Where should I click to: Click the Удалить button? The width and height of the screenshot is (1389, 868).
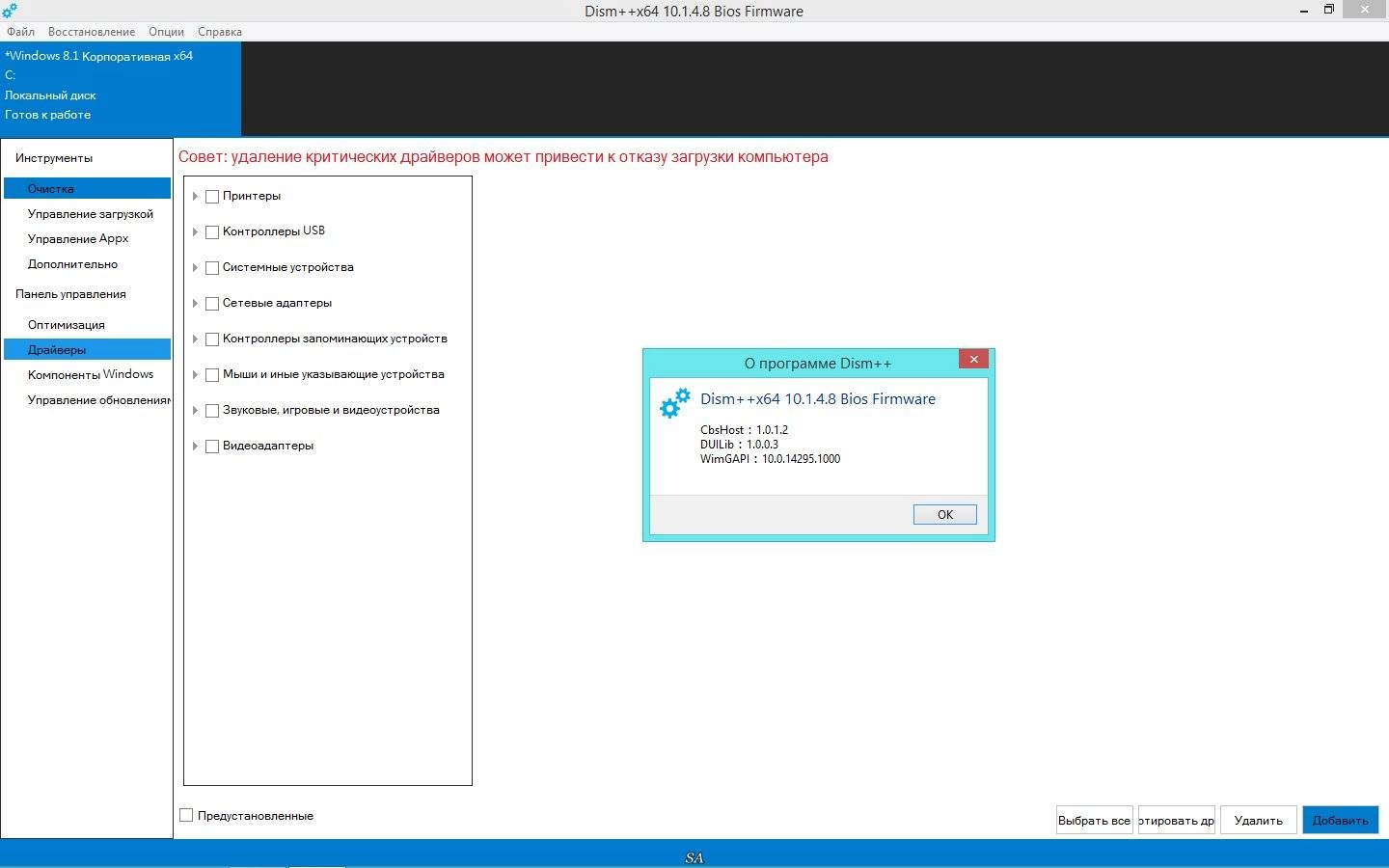[x=1258, y=821]
